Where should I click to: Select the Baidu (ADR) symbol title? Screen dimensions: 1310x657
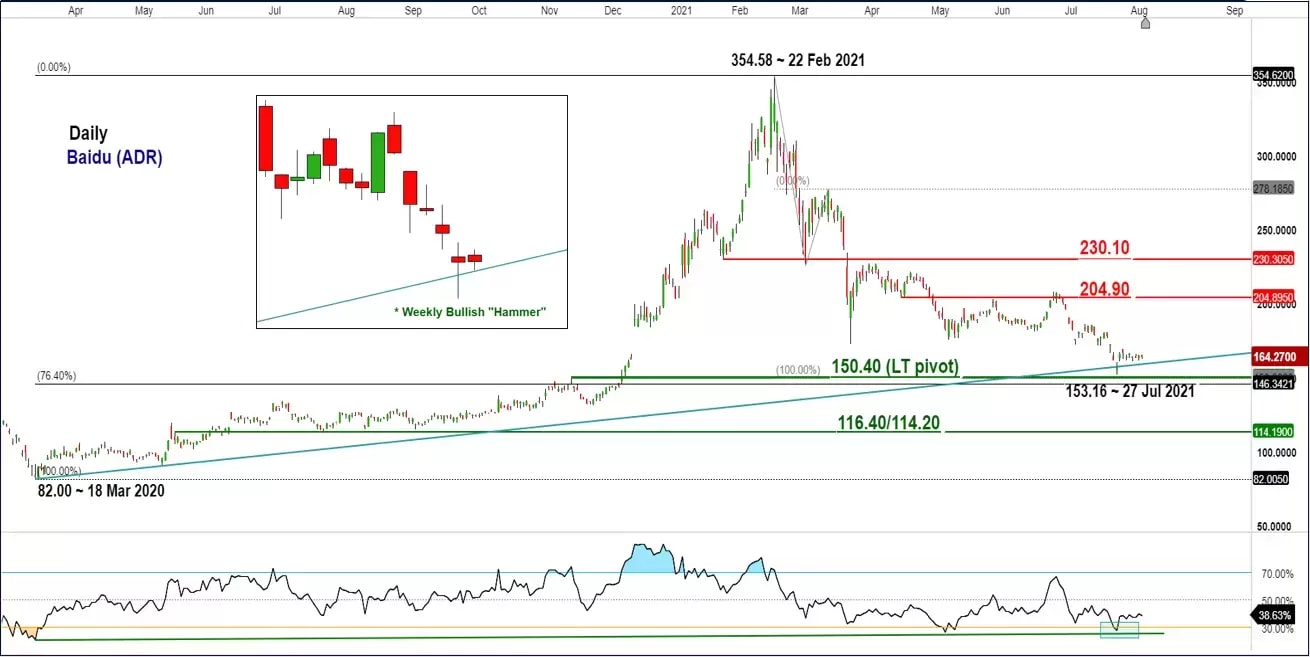115,158
